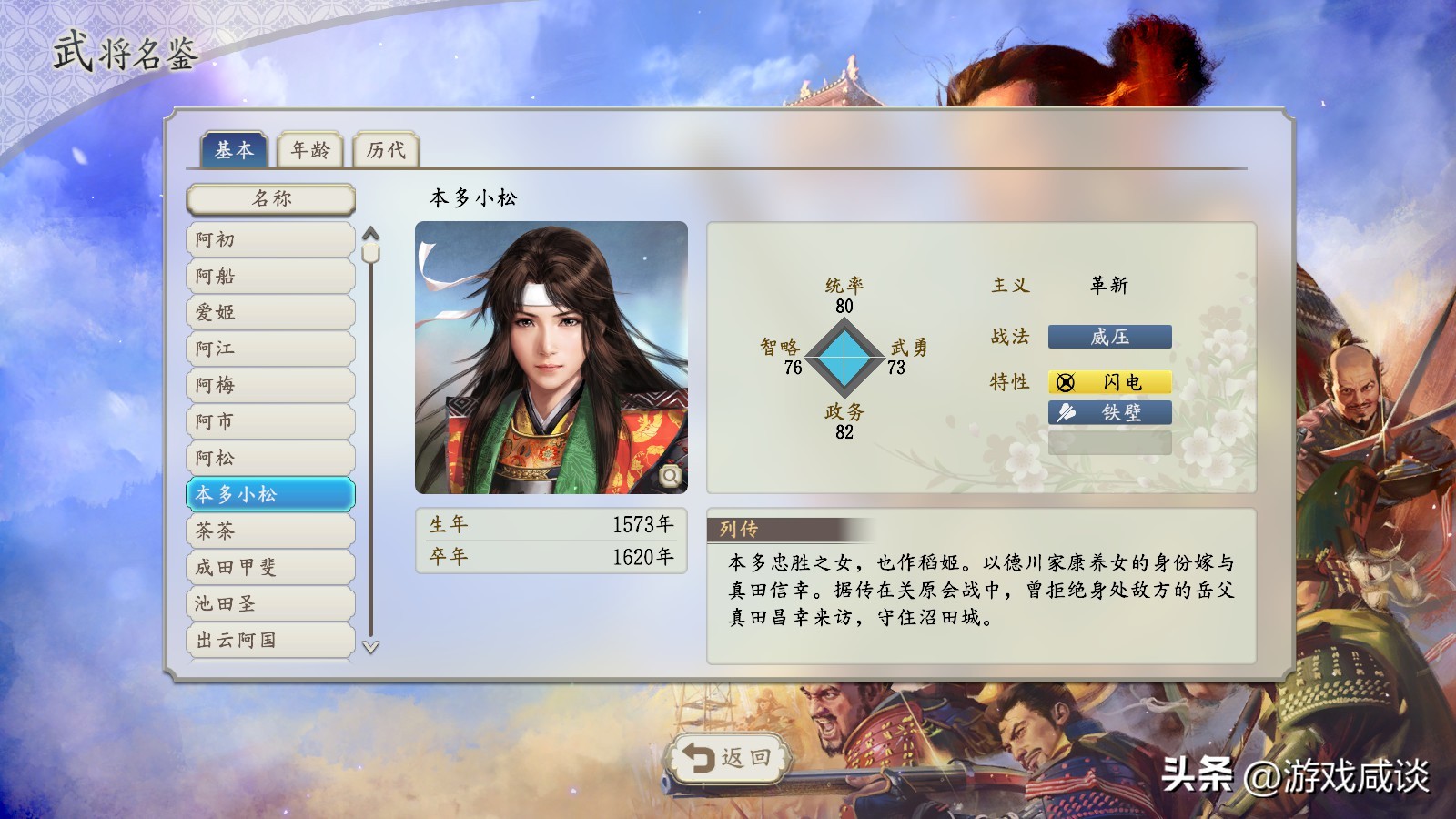Screen dimensions: 1456x819
Task: Click the 铁壁 trait icon
Action: [1066, 412]
